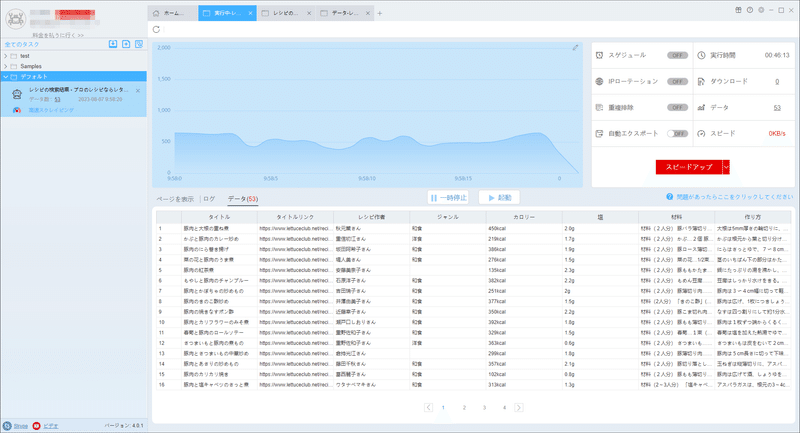
Task: Remove the recipe task from the sidebar list
Action: tap(138, 90)
